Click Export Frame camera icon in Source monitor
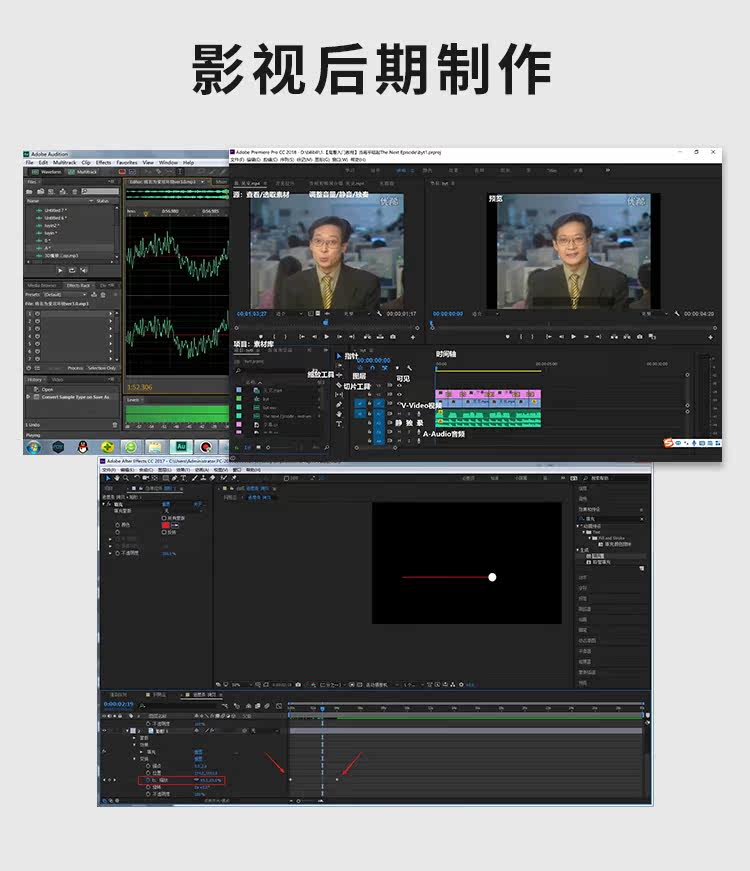750x871 pixels. click(x=393, y=337)
